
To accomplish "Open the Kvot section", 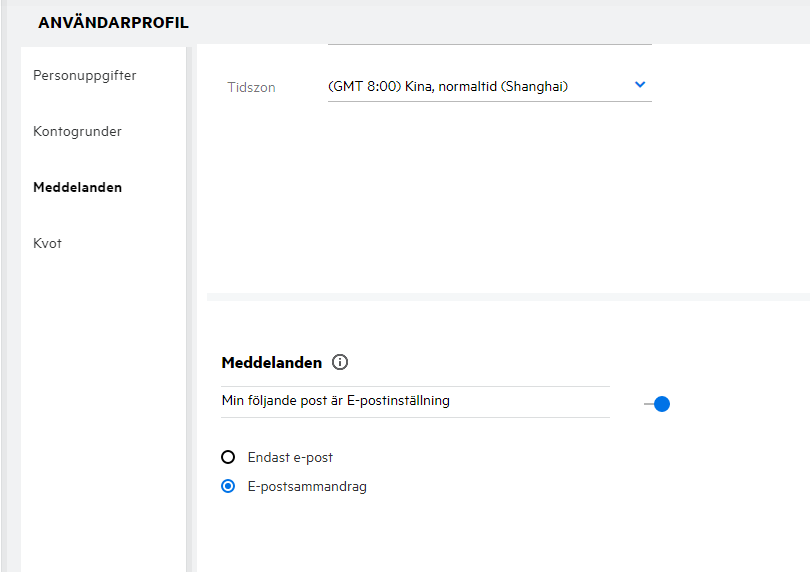I will (x=47, y=243).
